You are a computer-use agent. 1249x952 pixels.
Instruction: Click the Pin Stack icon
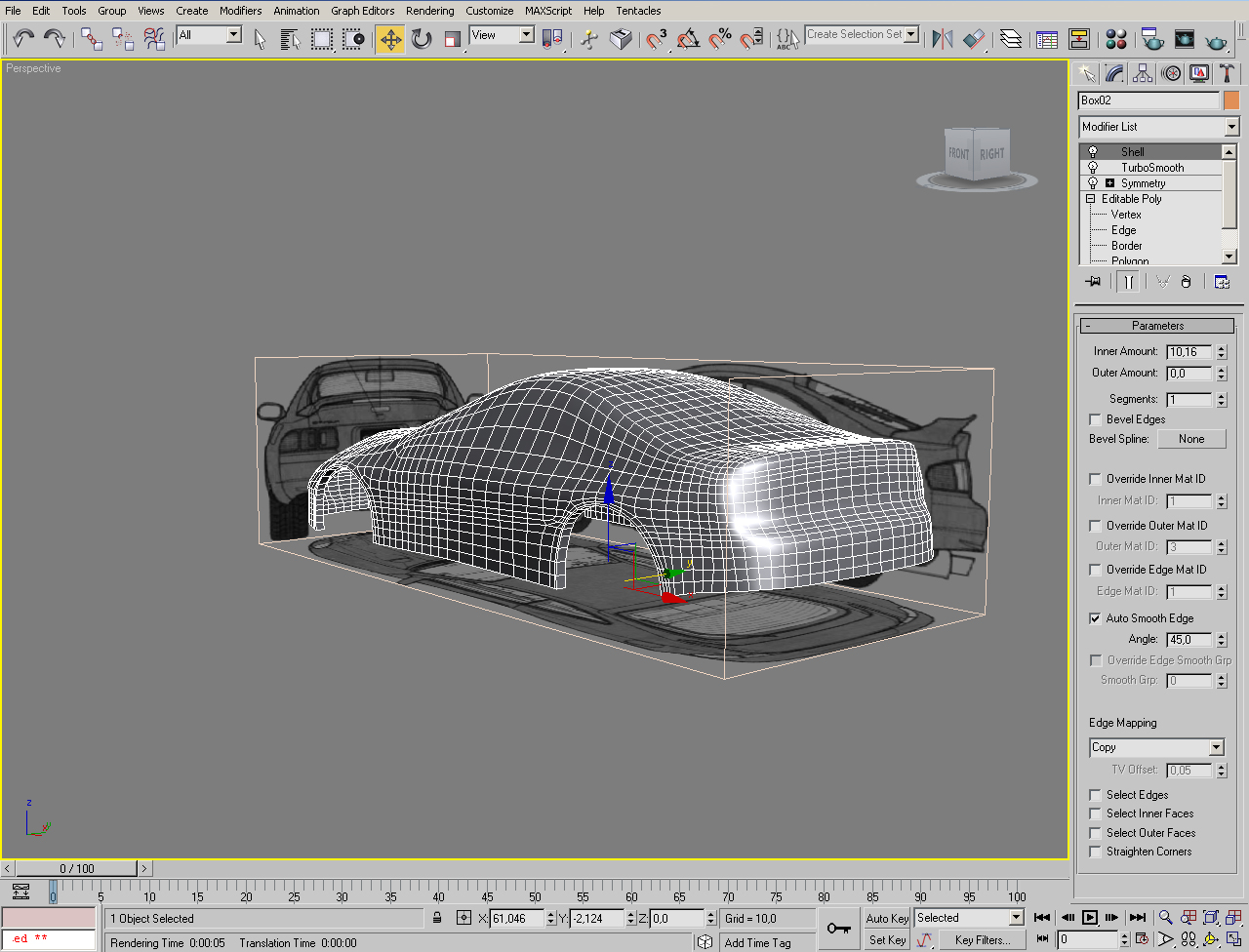(1093, 282)
